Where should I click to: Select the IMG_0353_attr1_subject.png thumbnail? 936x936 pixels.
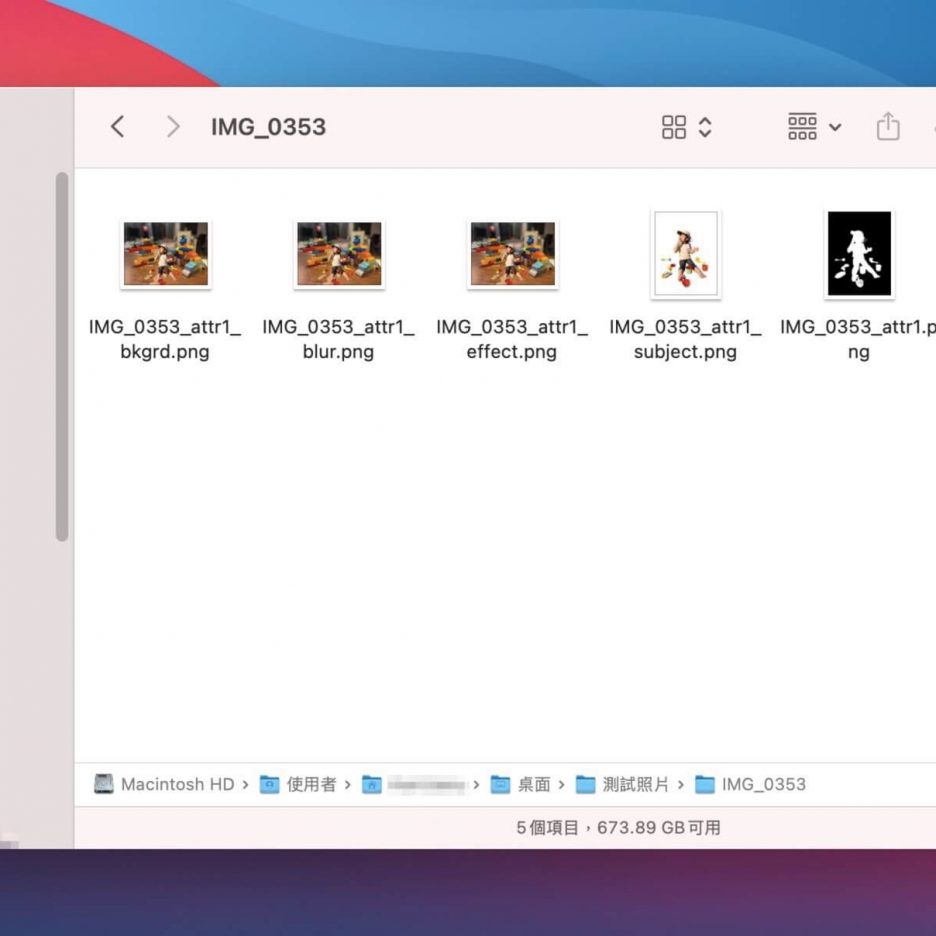coord(685,254)
